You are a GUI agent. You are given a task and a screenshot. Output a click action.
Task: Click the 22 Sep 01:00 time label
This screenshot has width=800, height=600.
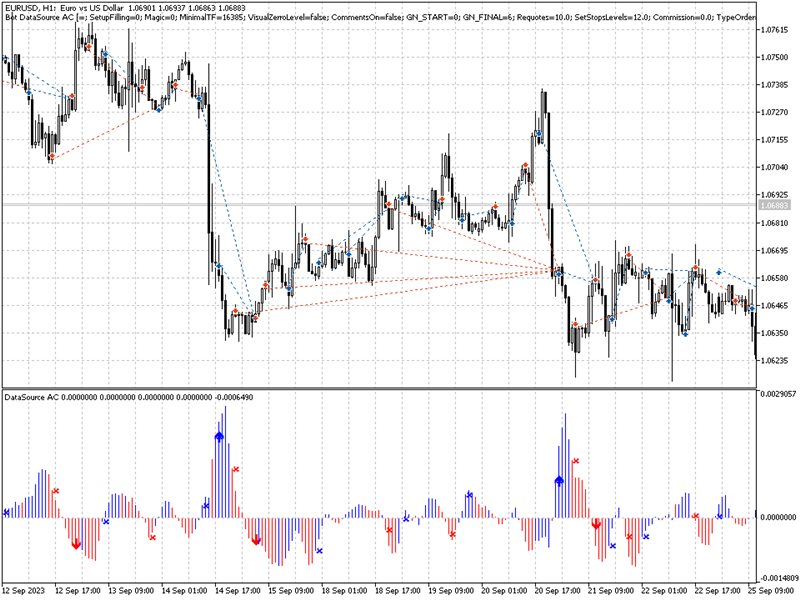pyautogui.click(x=664, y=591)
